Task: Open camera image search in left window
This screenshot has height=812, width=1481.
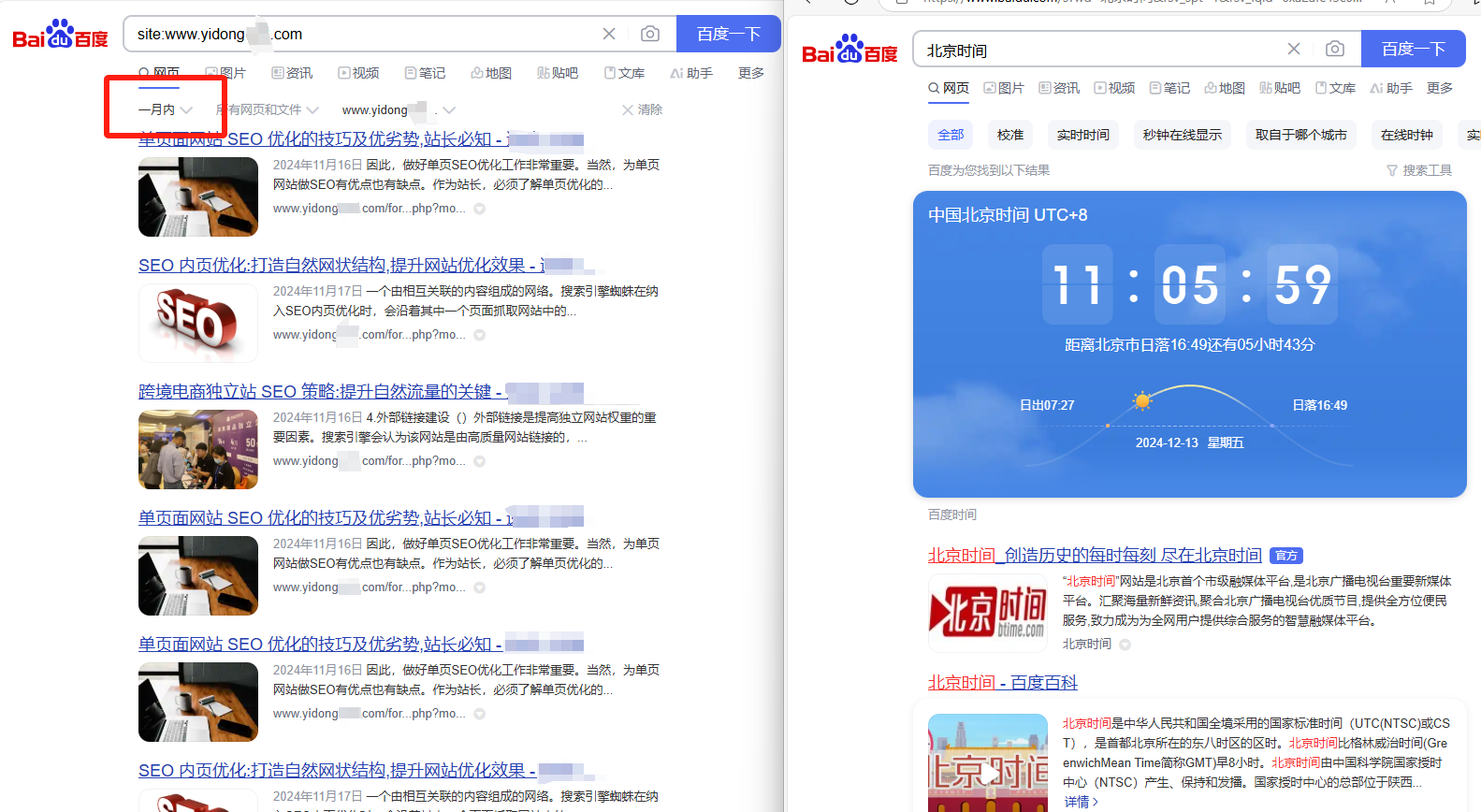Action: (650, 34)
